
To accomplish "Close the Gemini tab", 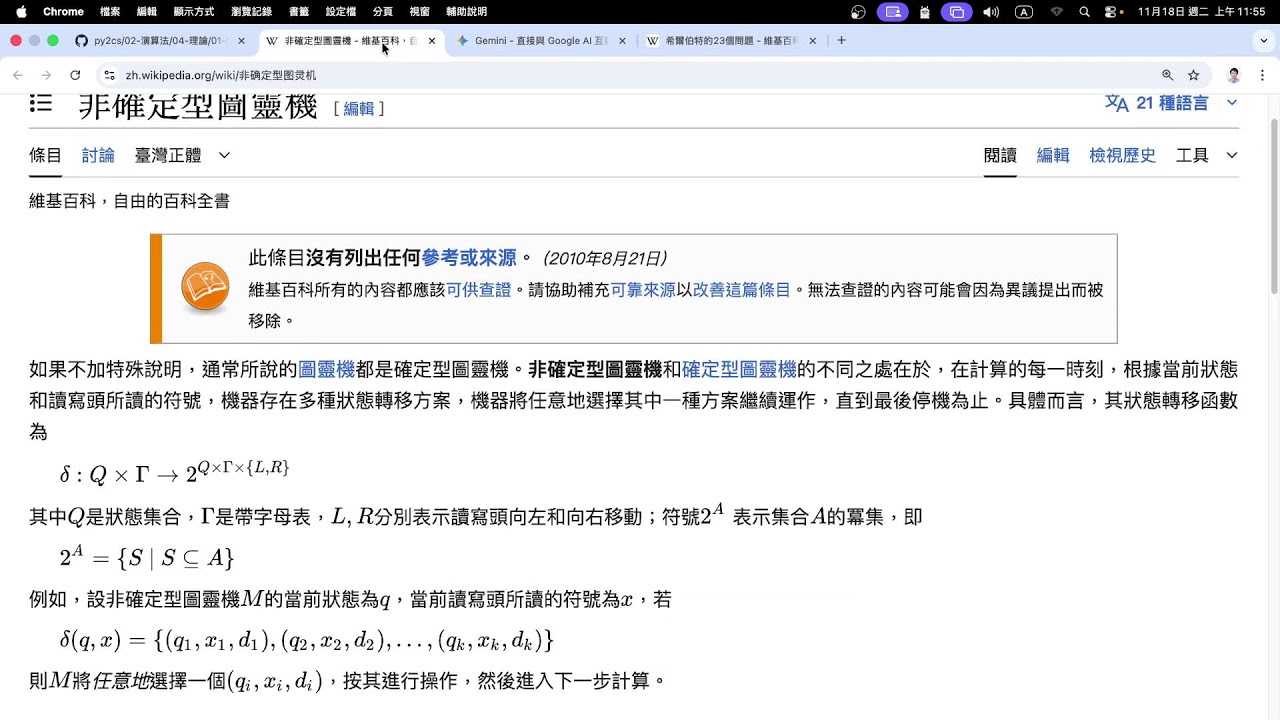I will point(622,41).
